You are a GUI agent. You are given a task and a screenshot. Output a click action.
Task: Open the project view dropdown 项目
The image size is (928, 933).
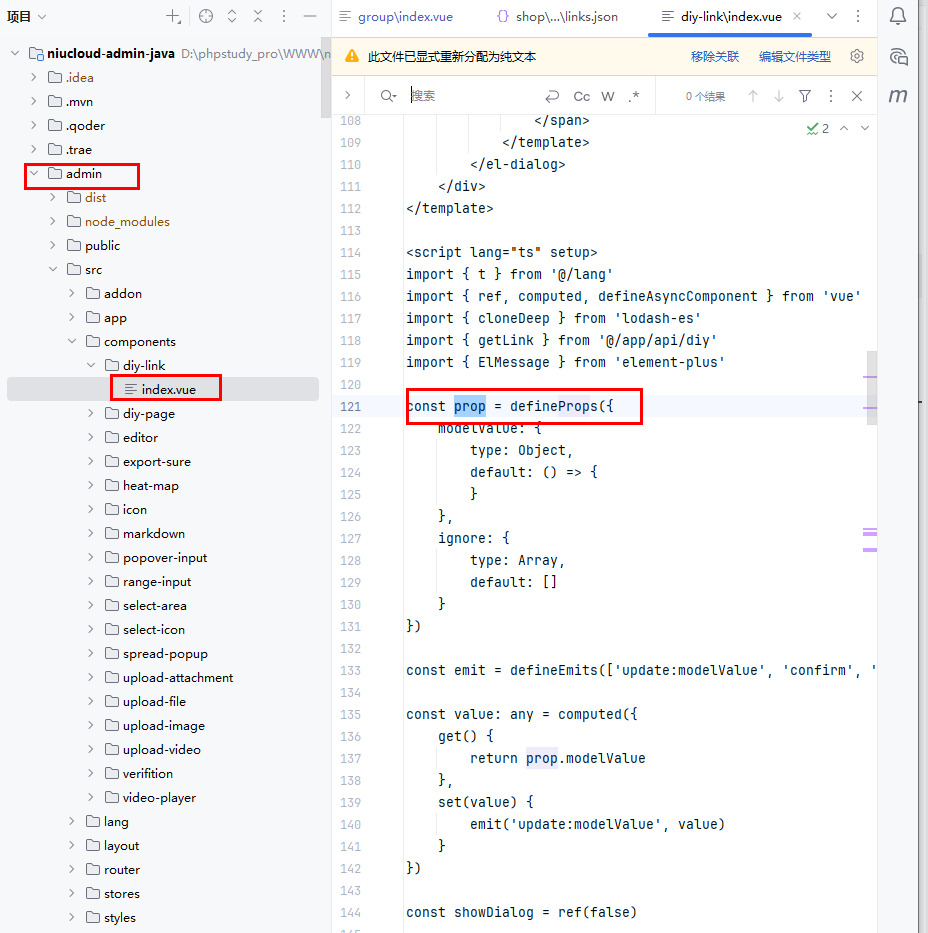[x=27, y=17]
